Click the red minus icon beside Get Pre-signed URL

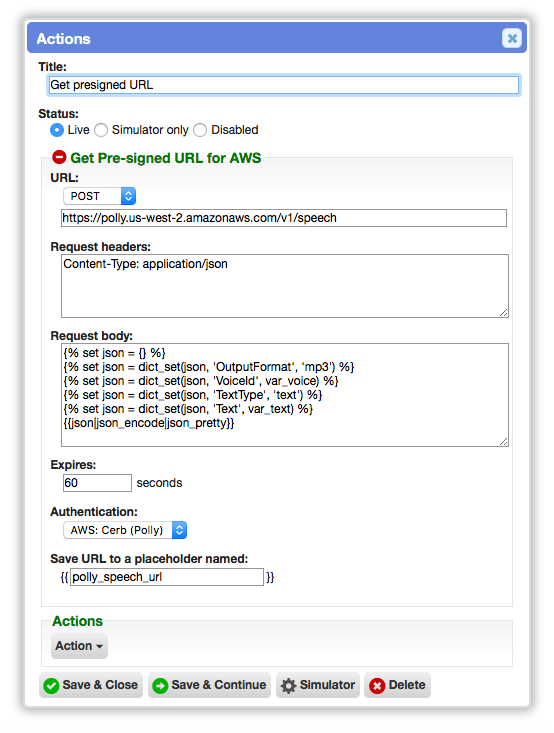[x=59, y=157]
